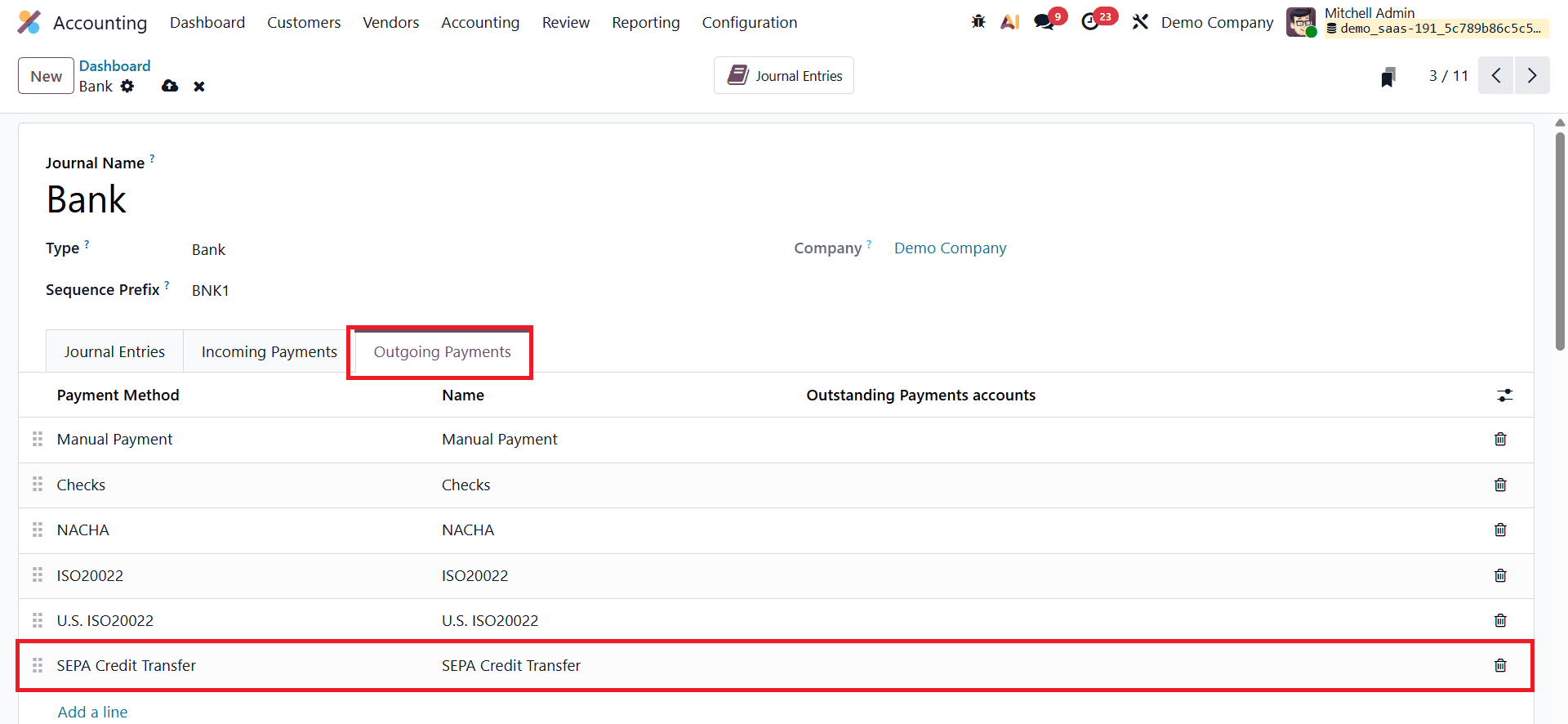Go to previous record arrow

point(1496,75)
